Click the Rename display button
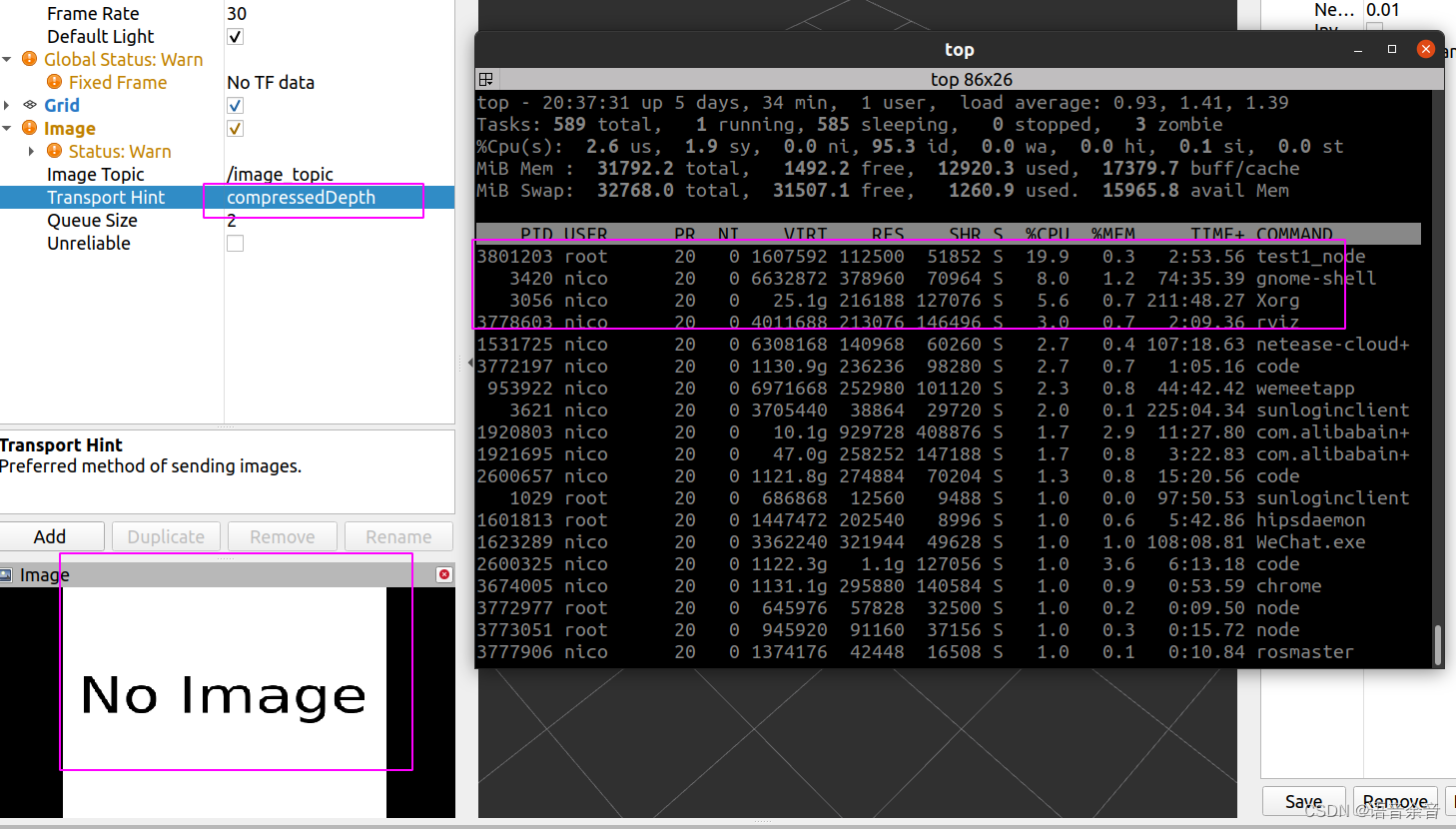Image resolution: width=1456 pixels, height=829 pixels. pyautogui.click(x=398, y=536)
